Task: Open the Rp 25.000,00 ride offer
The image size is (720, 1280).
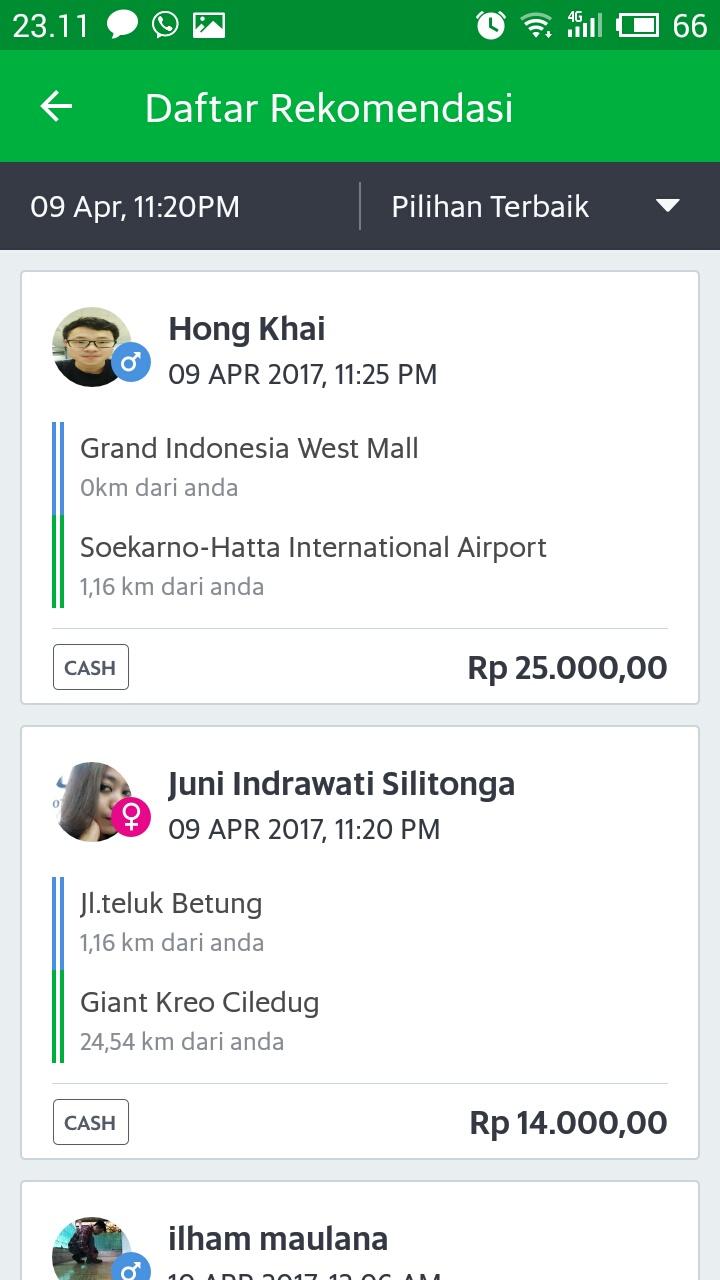Action: tap(567, 668)
